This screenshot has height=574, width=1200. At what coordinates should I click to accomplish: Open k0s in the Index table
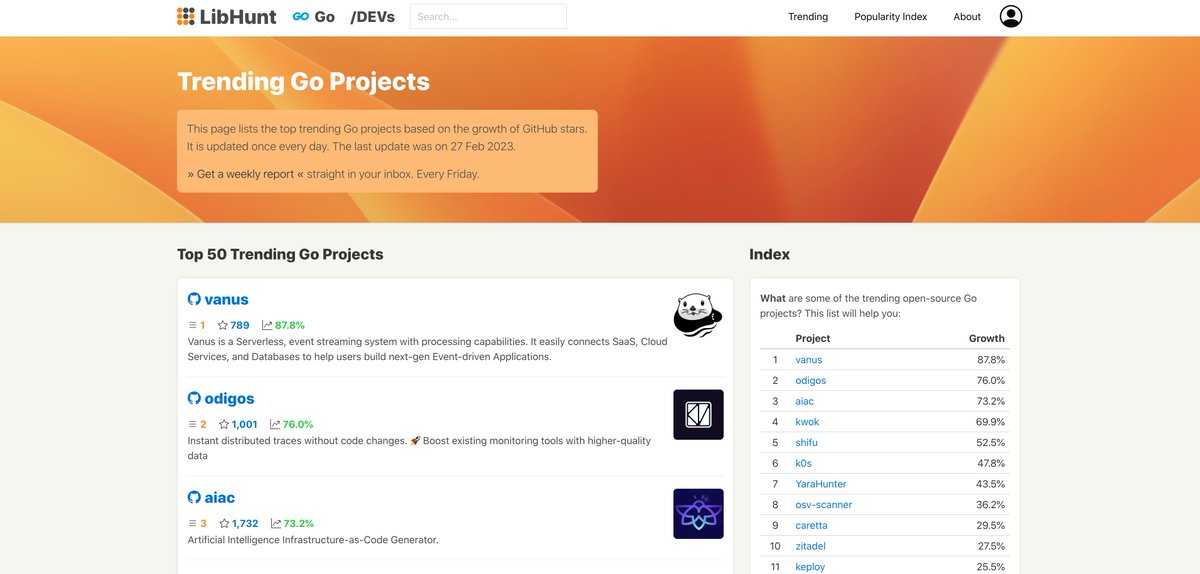803,463
